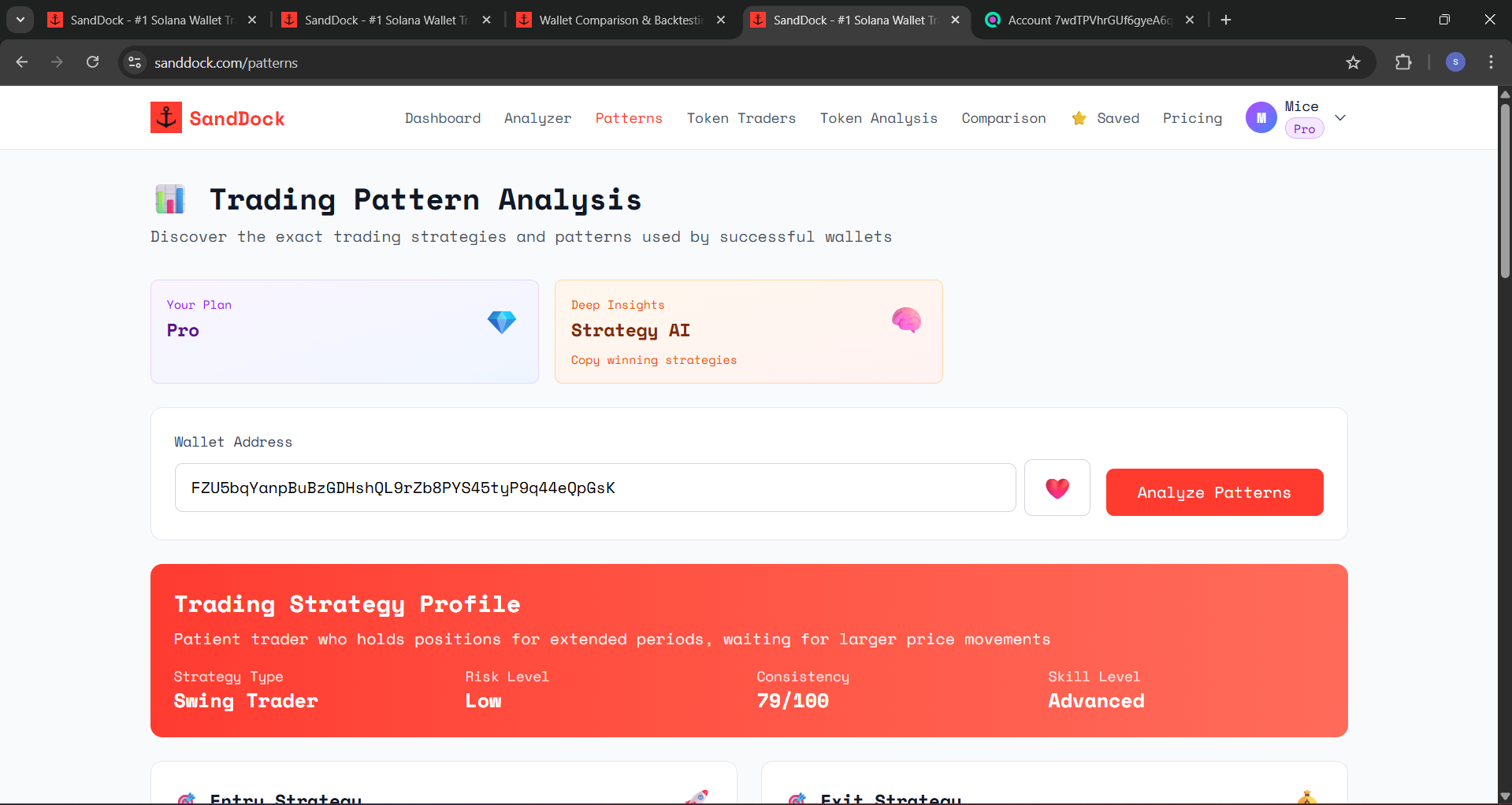The height and width of the screenshot is (805, 1512).
Task: Open the tab search dropdown arrow
Action: [x=20, y=20]
